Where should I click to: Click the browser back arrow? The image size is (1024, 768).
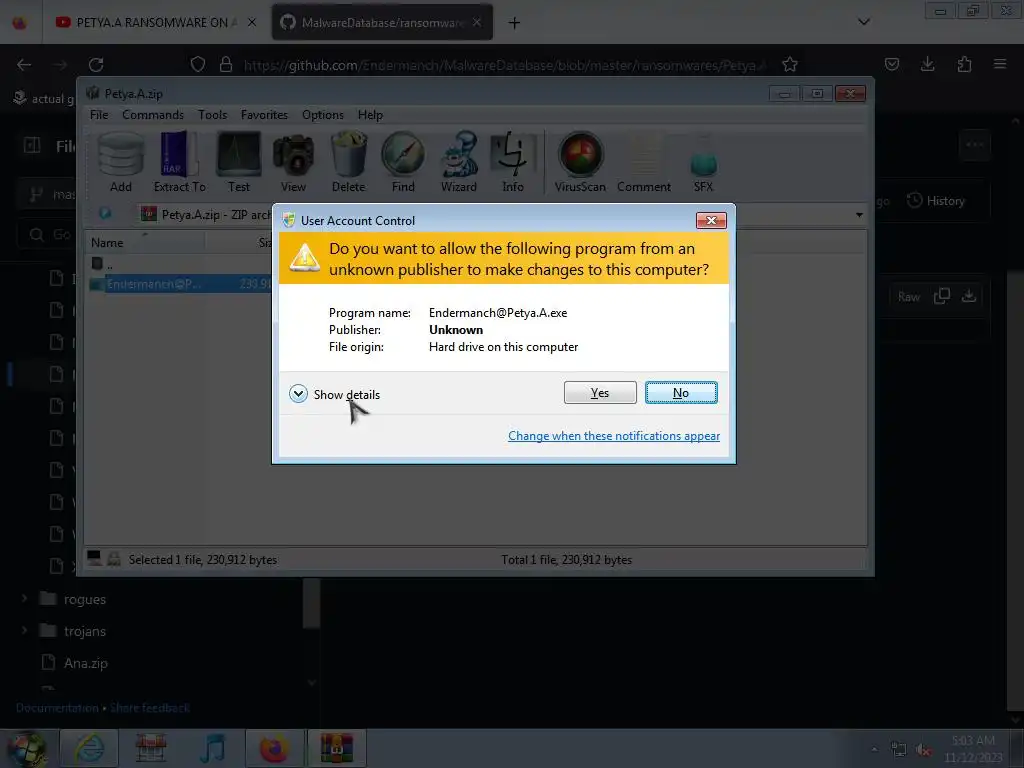pyautogui.click(x=24, y=65)
